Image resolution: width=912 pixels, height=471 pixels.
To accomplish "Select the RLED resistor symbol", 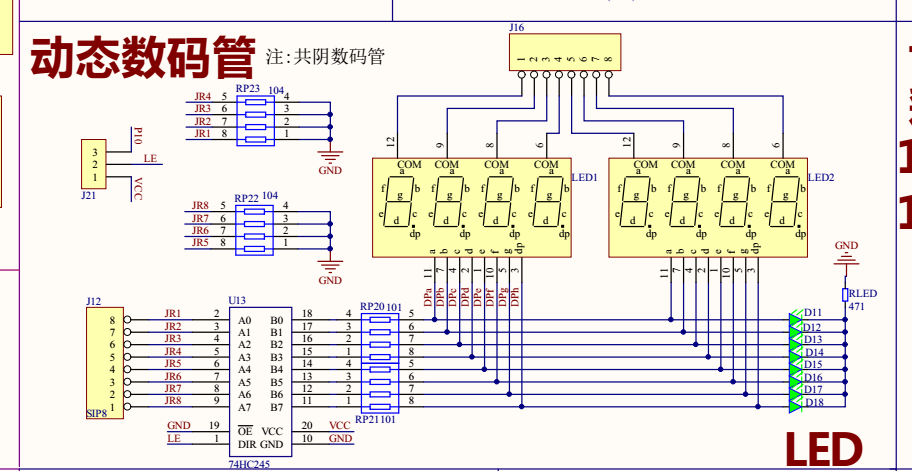I will (x=845, y=295).
